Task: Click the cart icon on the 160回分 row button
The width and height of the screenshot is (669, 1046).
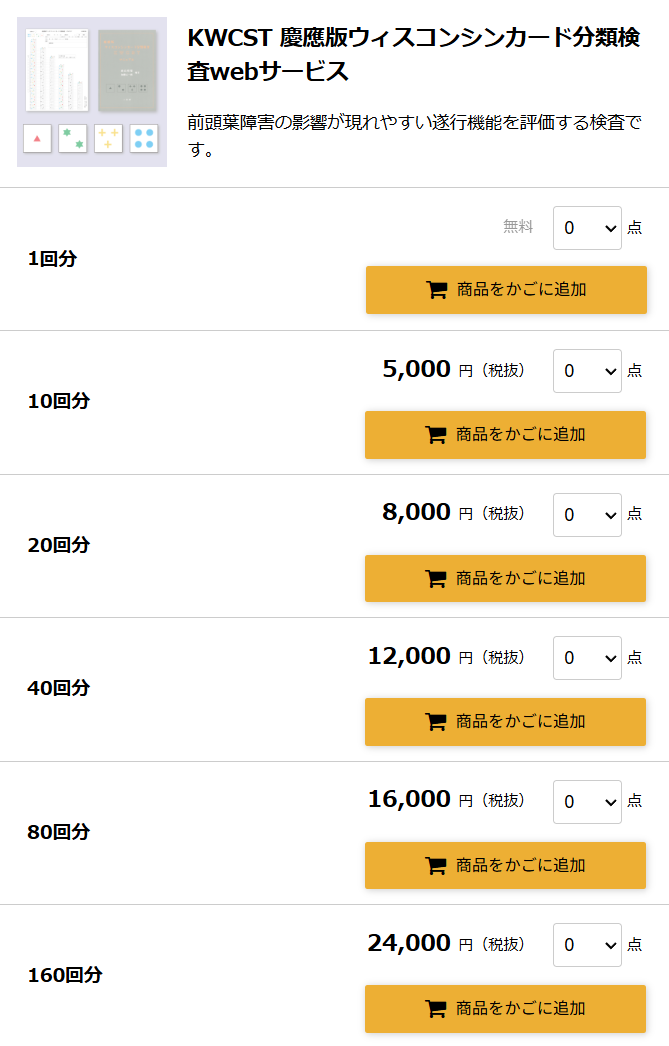Action: [435, 1008]
